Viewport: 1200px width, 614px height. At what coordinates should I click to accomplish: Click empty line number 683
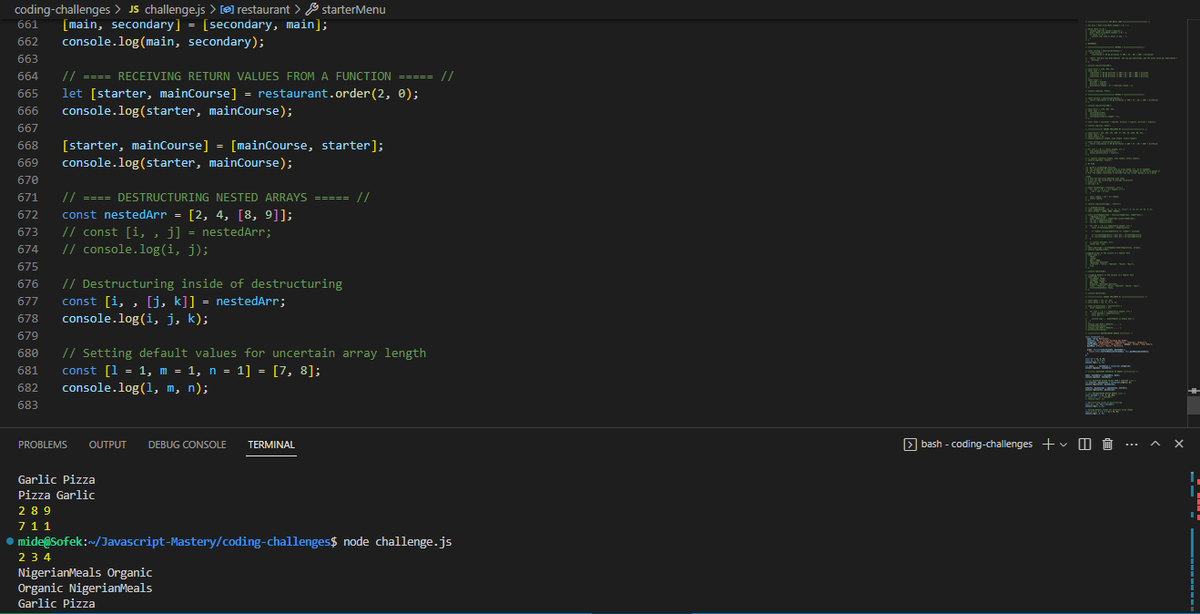tap(28, 405)
